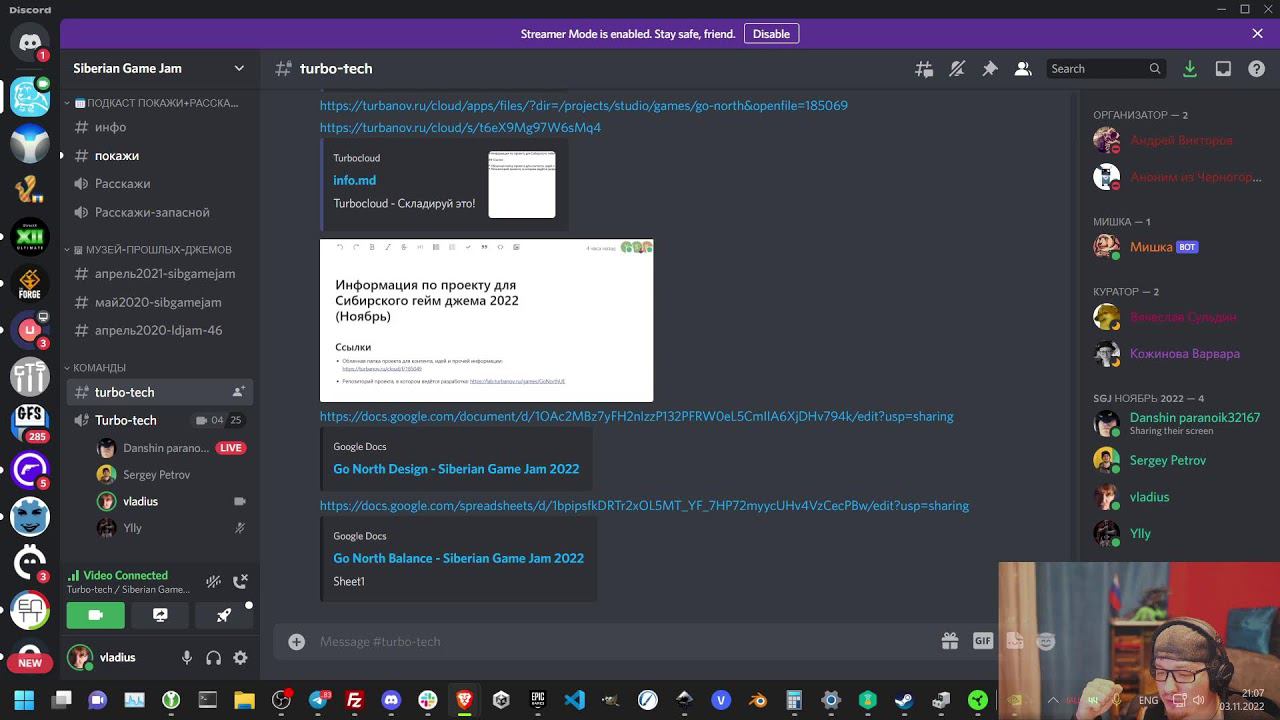Open the GIF picker
Image resolution: width=1280 pixels, height=720 pixels.
[983, 642]
